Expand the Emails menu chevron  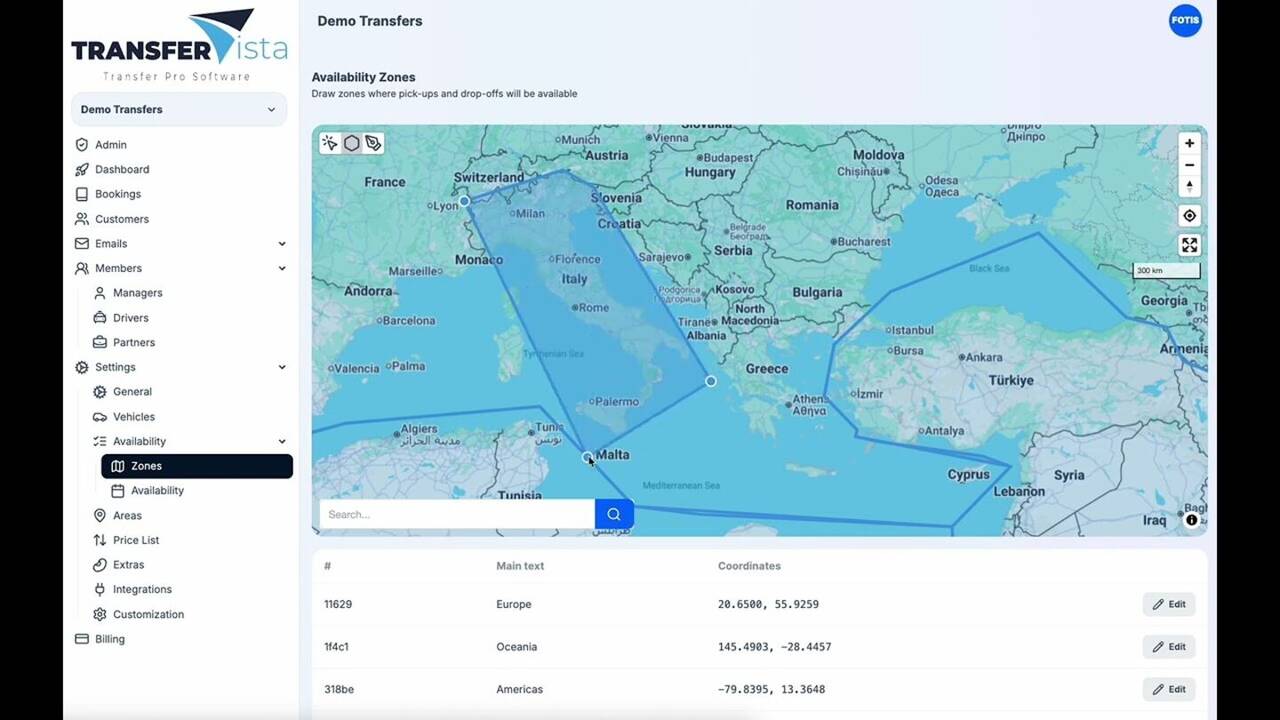click(282, 244)
